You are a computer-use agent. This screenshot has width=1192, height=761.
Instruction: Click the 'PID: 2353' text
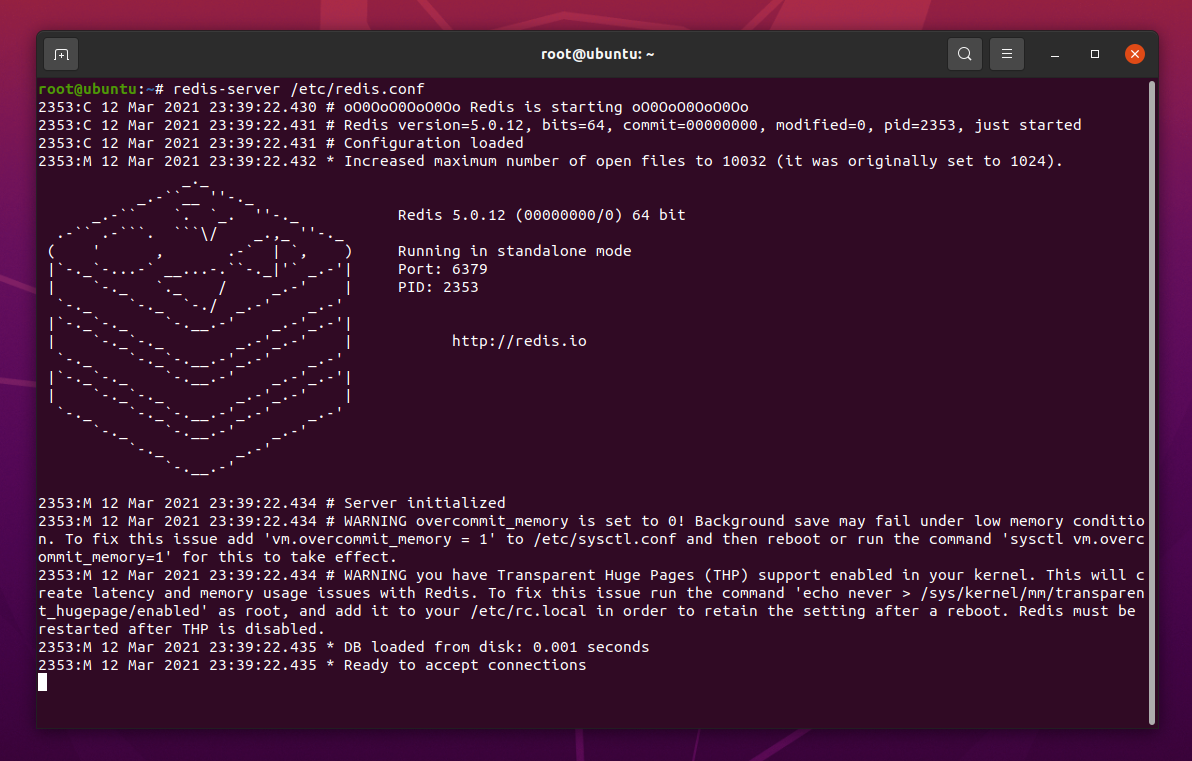click(438, 287)
